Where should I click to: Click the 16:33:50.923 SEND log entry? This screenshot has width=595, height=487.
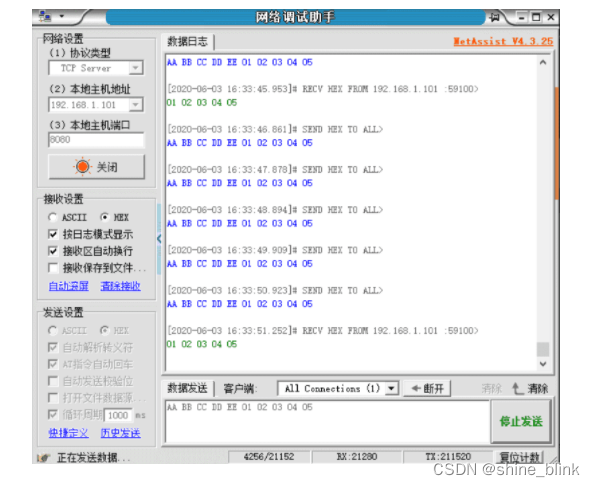[x=275, y=290]
